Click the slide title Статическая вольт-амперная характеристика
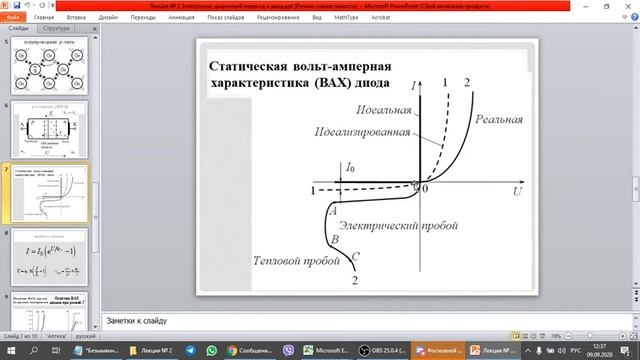Screen dimensions: 640x360 300,74
